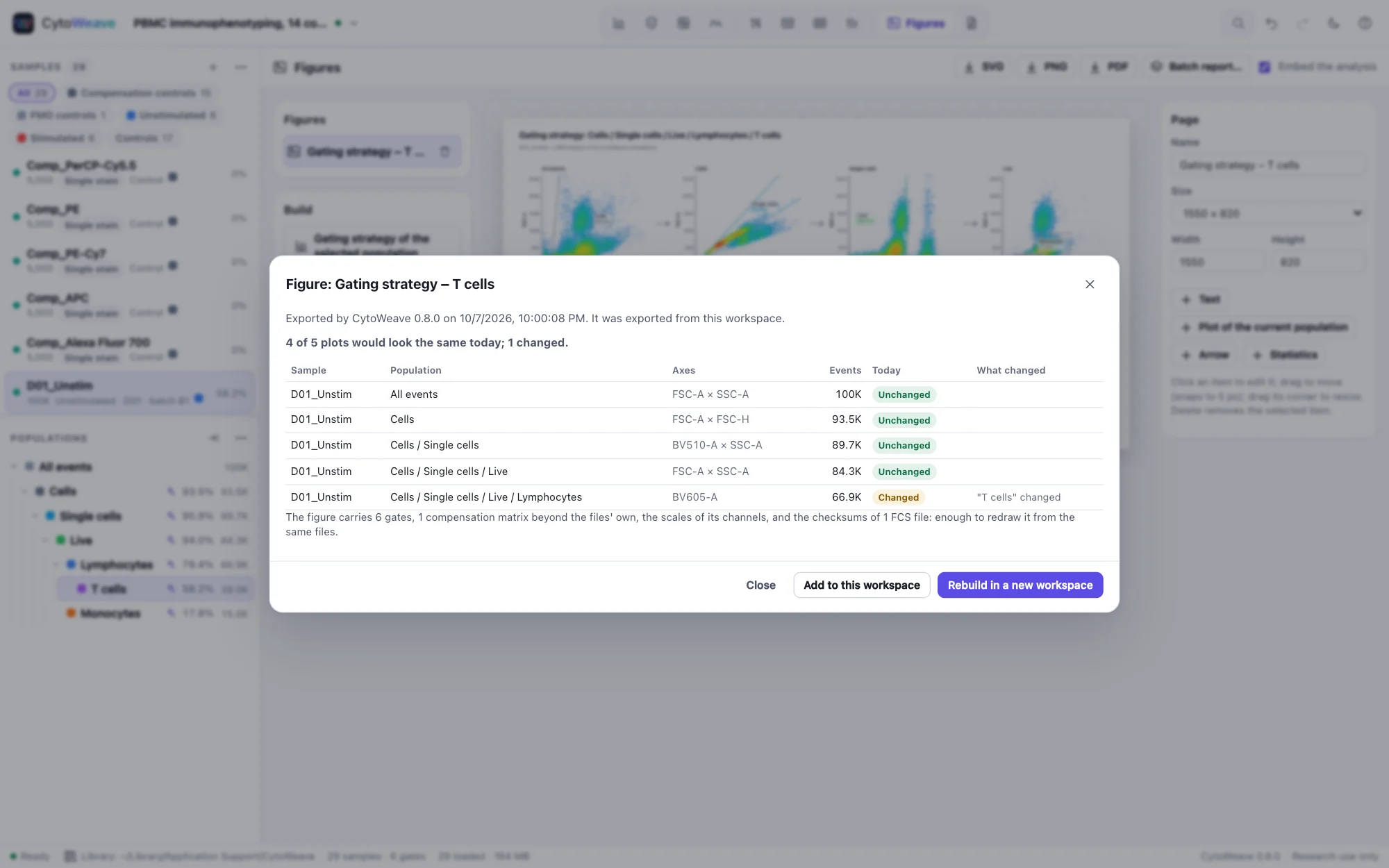The height and width of the screenshot is (868, 1389).
Task: Click the figure Name input field
Action: [x=1269, y=165]
